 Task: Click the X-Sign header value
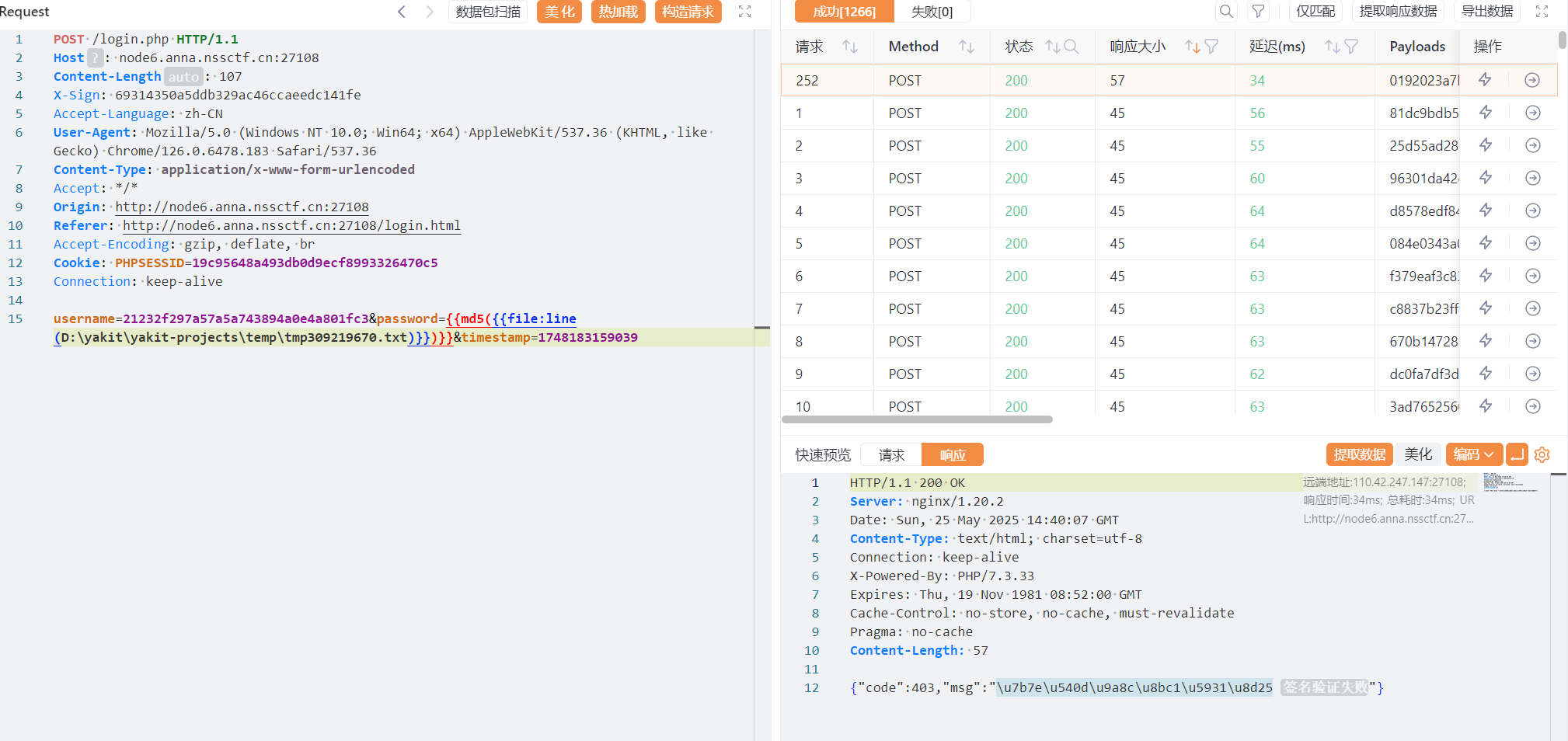tap(238, 95)
